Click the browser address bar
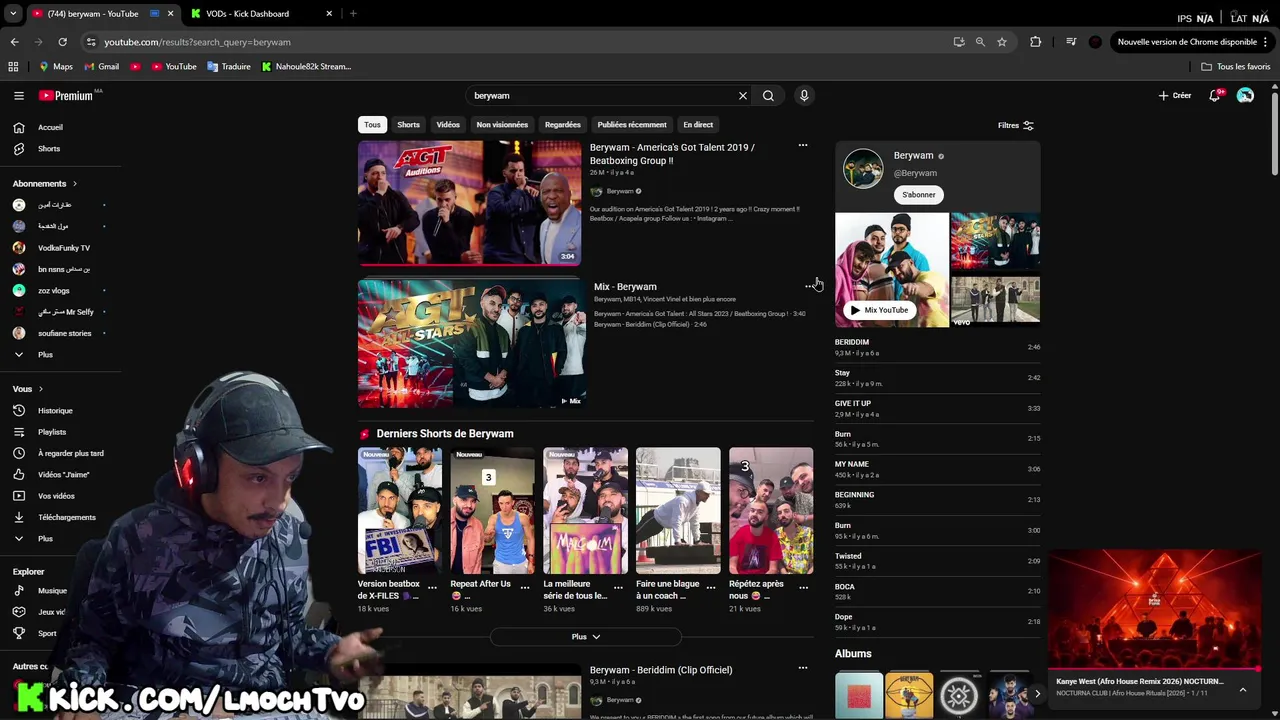The width and height of the screenshot is (1280, 720). click(520, 42)
